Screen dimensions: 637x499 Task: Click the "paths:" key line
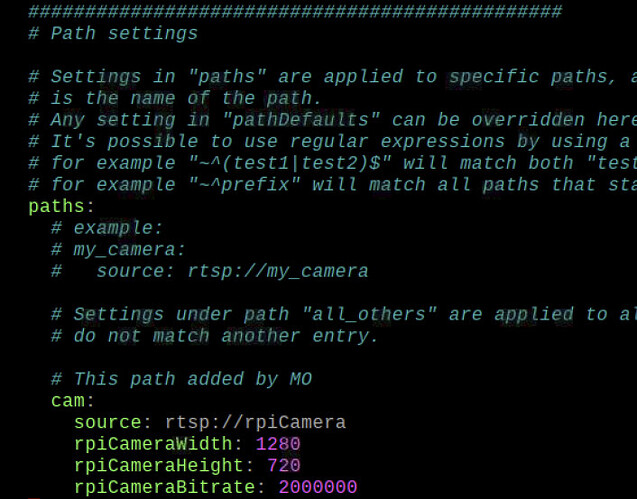(61, 207)
